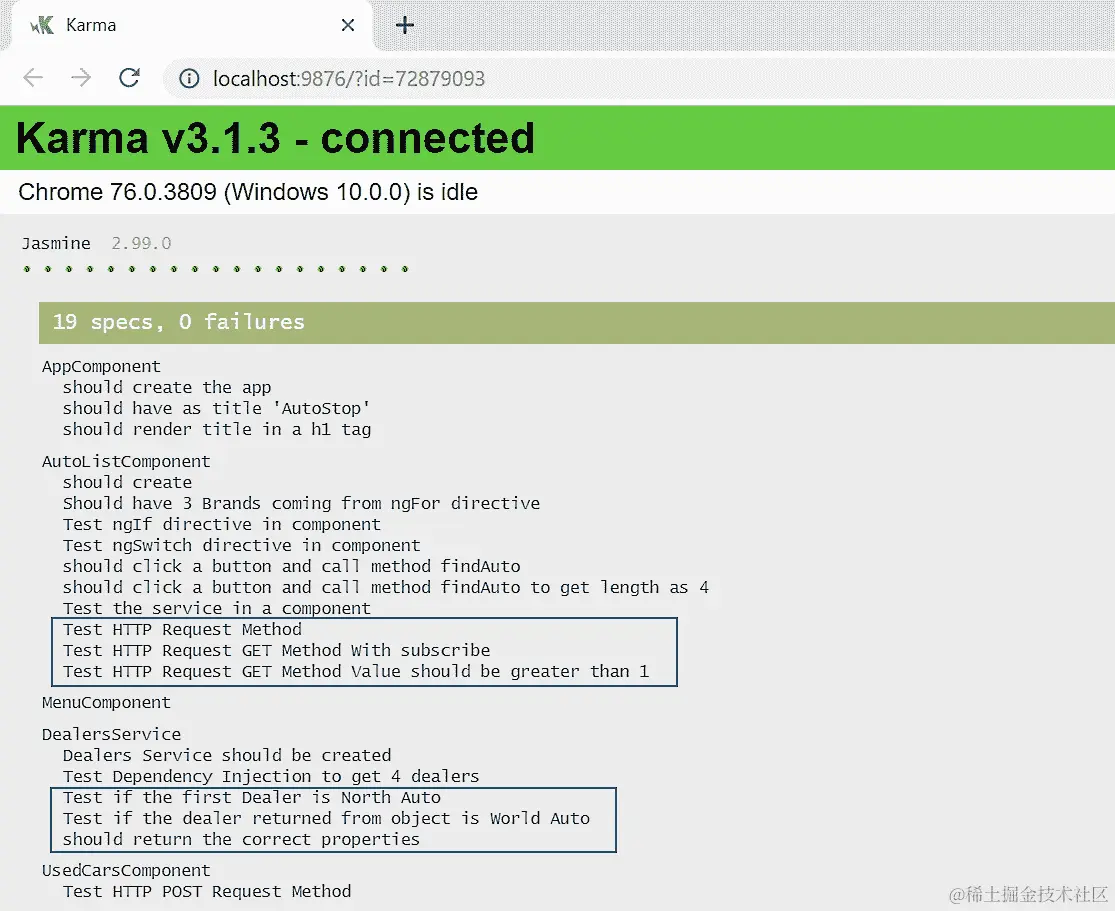The width and height of the screenshot is (1115, 911).
Task: Click the Jasmine version number 2.99.0
Action: tap(142, 243)
